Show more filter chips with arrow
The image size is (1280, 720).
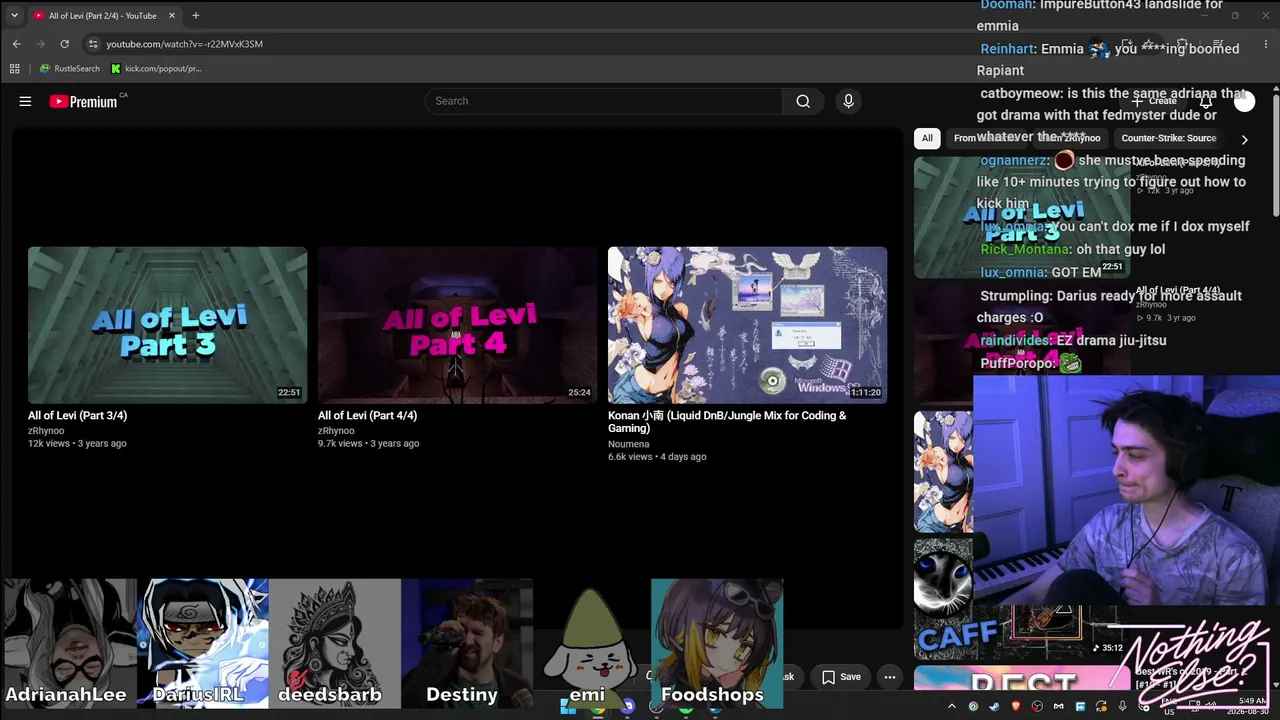pyautogui.click(x=1244, y=139)
